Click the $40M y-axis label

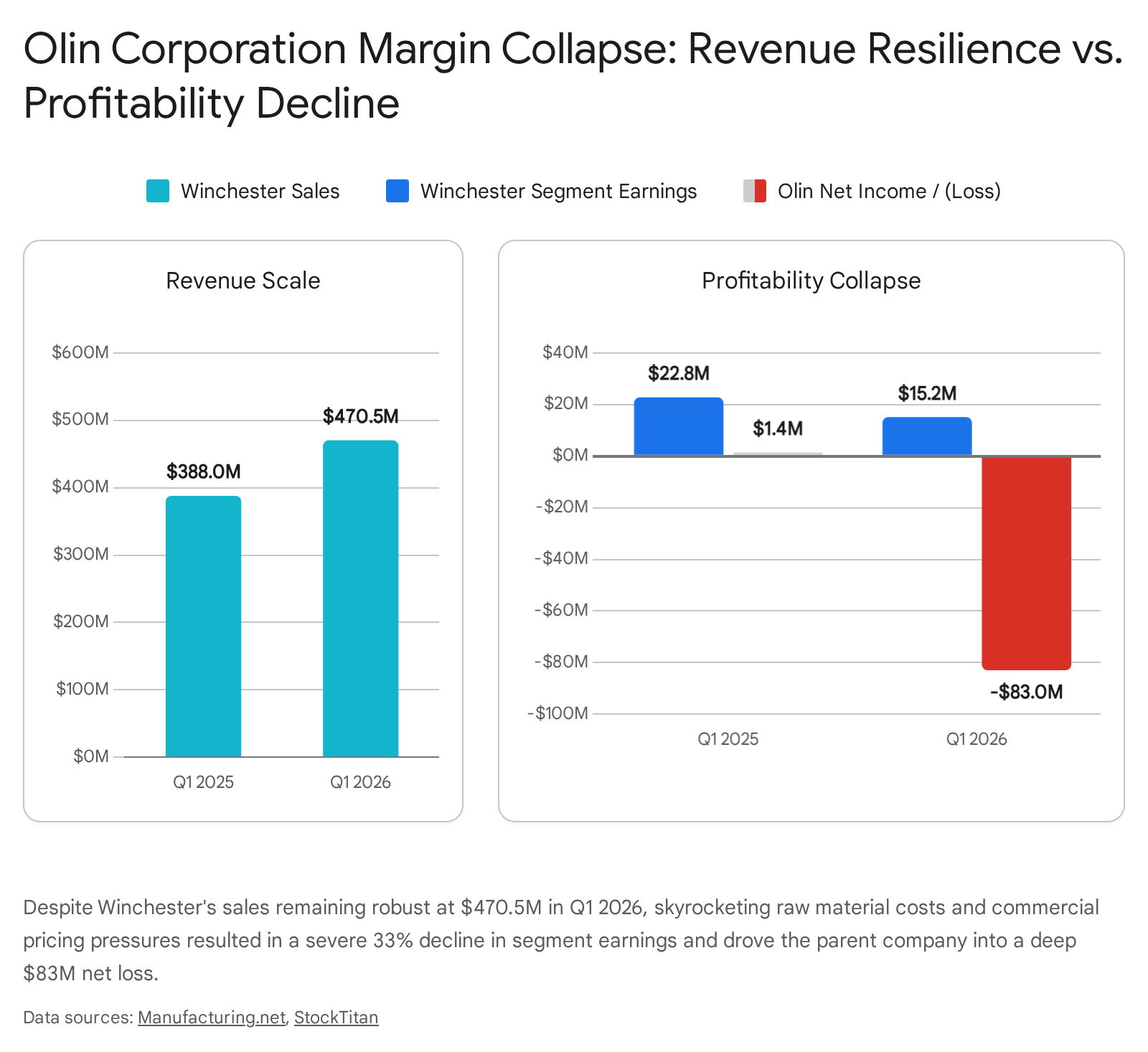[565, 352]
